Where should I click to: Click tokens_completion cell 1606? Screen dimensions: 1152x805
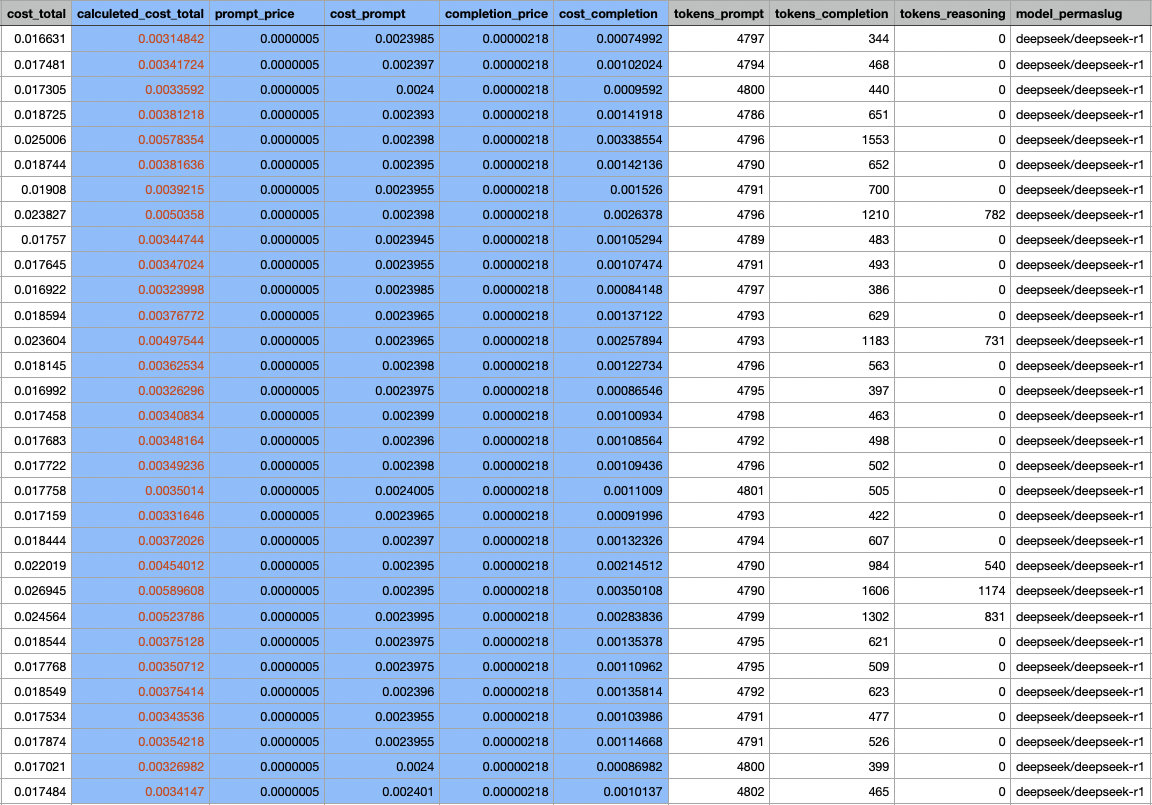[832, 591]
